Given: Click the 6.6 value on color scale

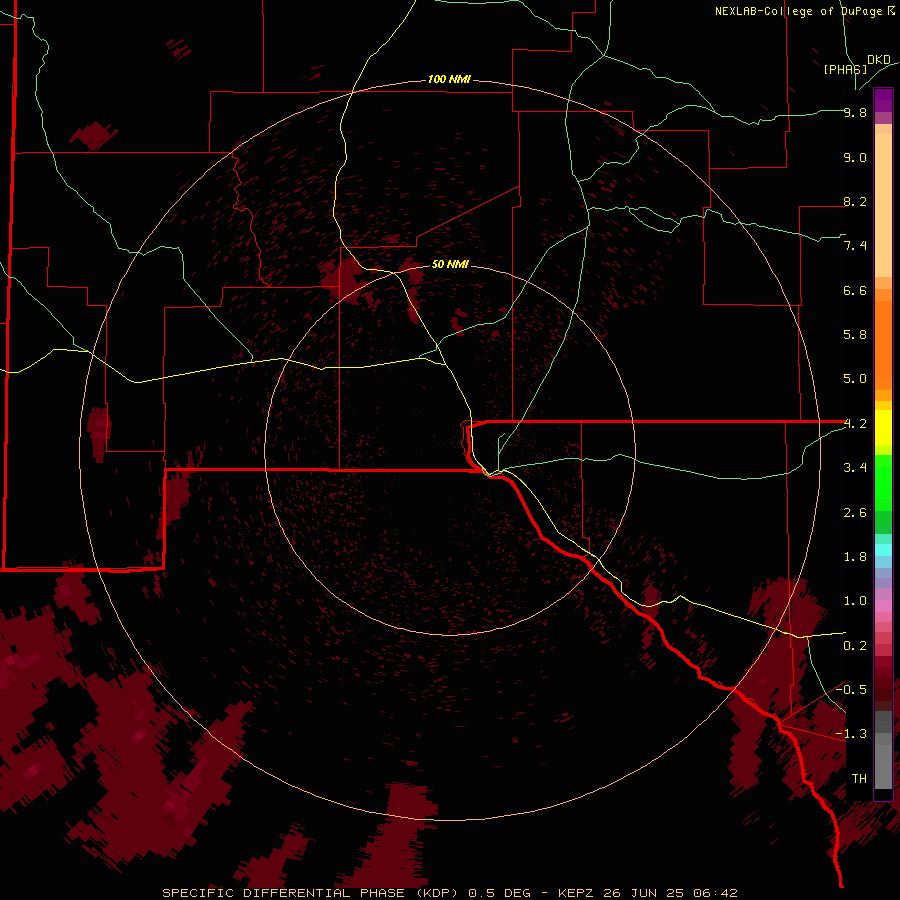Looking at the screenshot, I should (855, 290).
